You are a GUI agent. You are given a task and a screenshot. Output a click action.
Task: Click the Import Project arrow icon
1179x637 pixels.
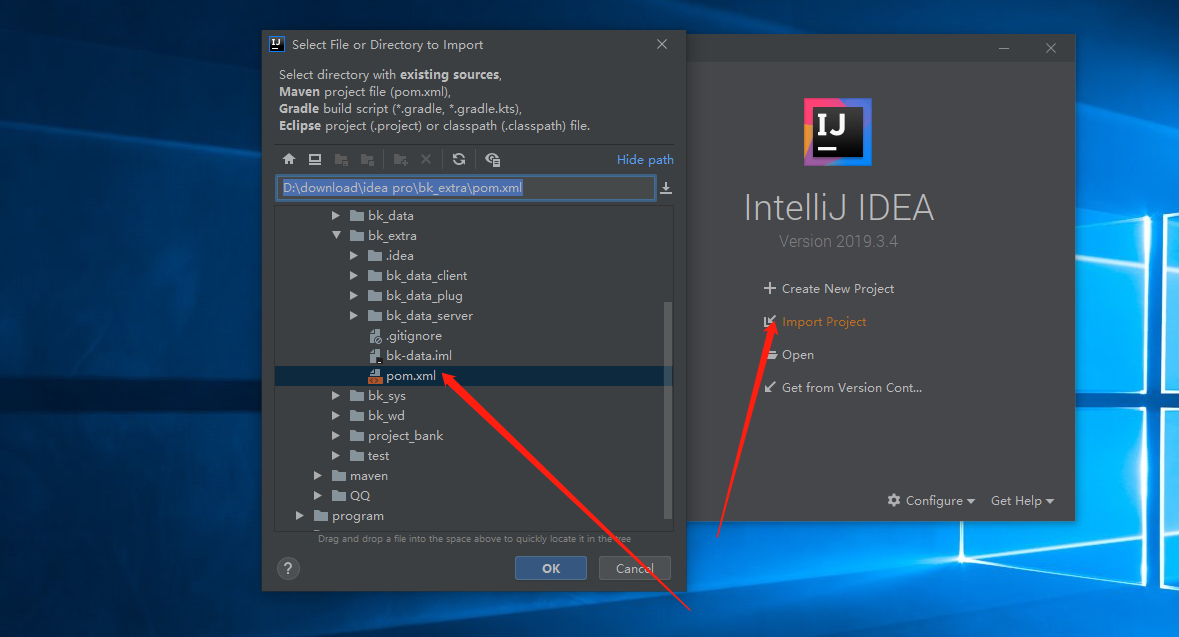click(x=769, y=321)
